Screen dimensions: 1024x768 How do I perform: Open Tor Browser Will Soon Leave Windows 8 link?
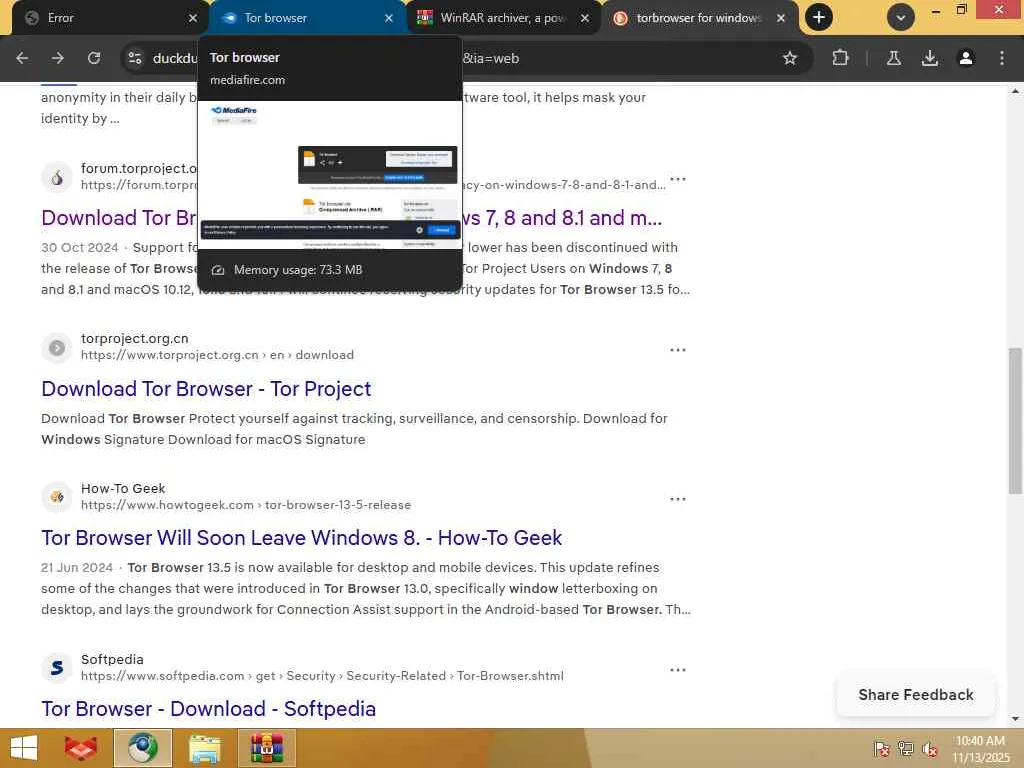[301, 537]
